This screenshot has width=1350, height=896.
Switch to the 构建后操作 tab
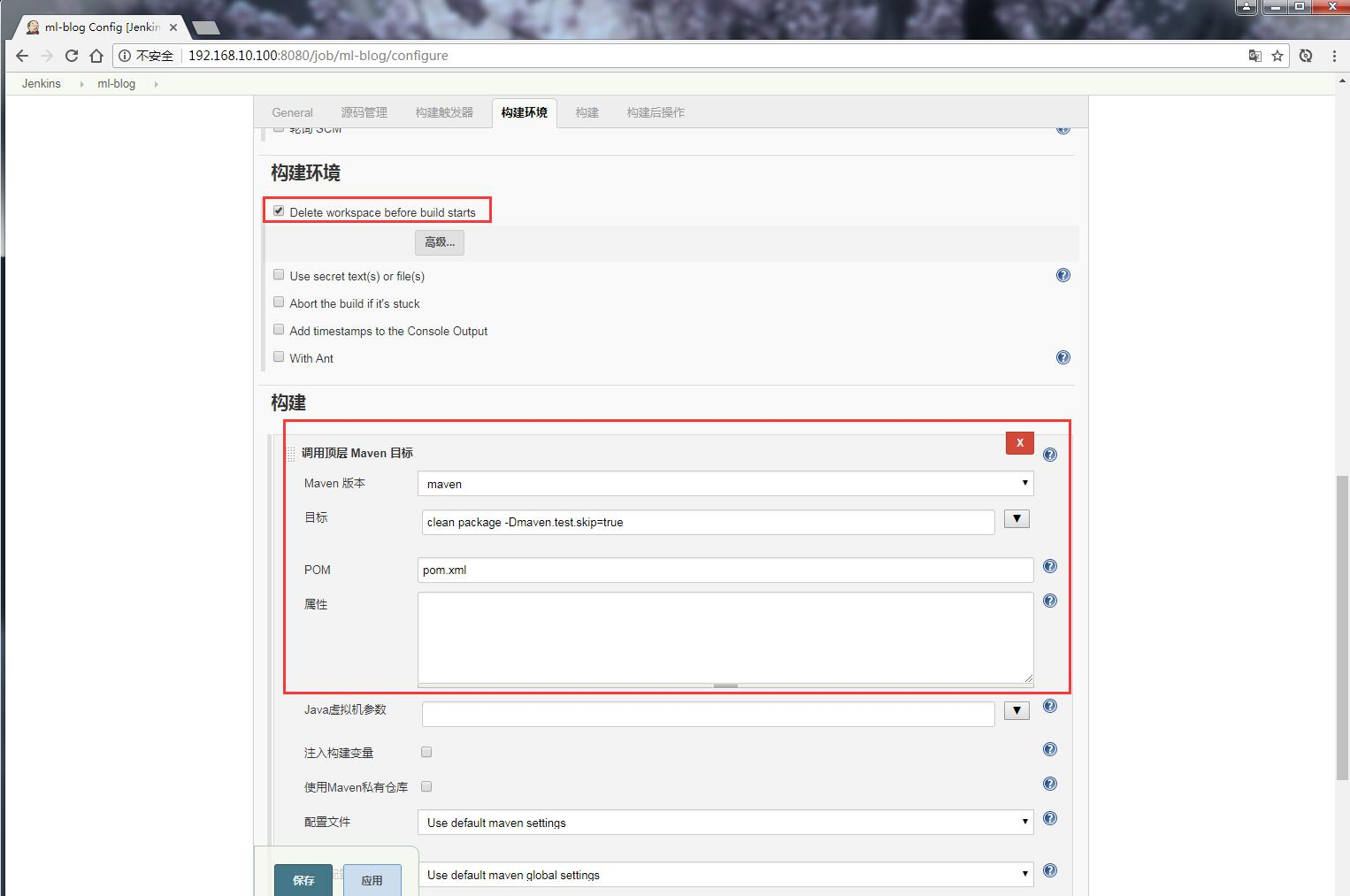click(656, 112)
